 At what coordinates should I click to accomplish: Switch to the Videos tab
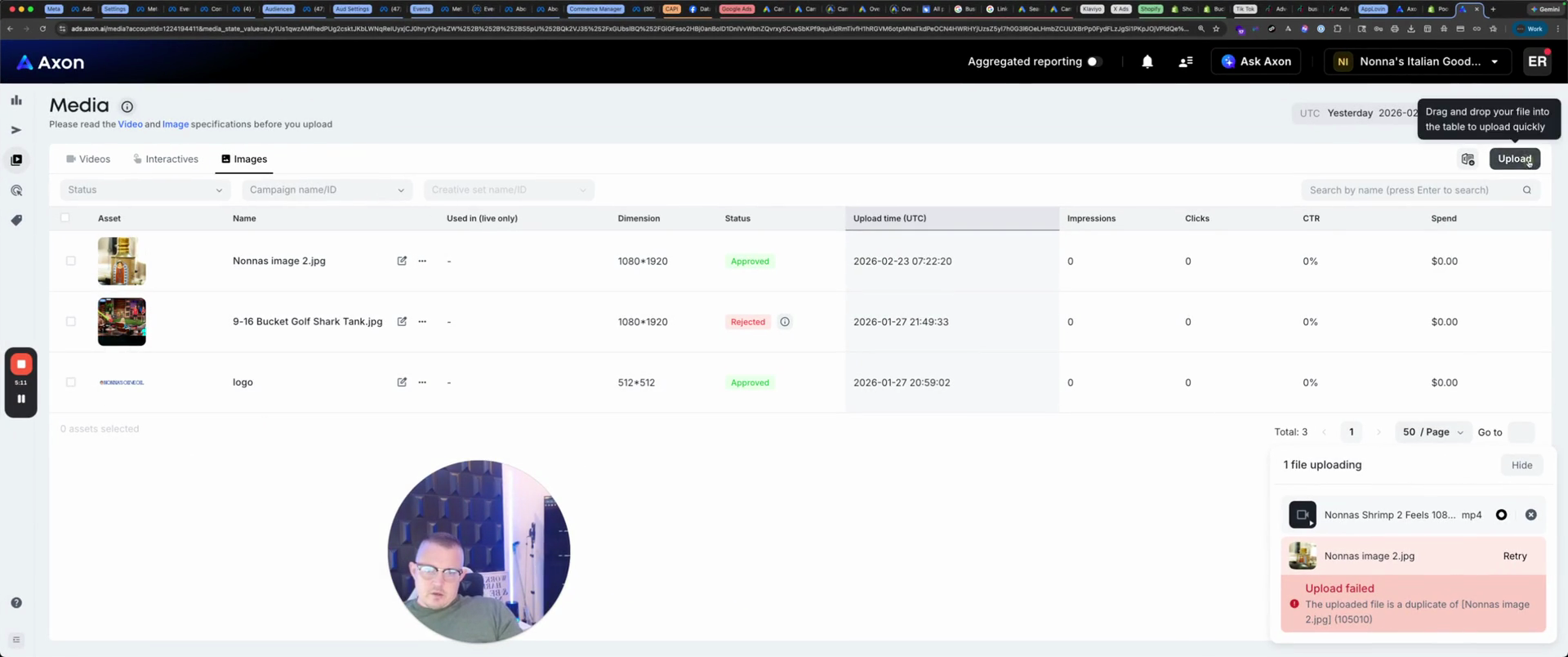pos(88,159)
